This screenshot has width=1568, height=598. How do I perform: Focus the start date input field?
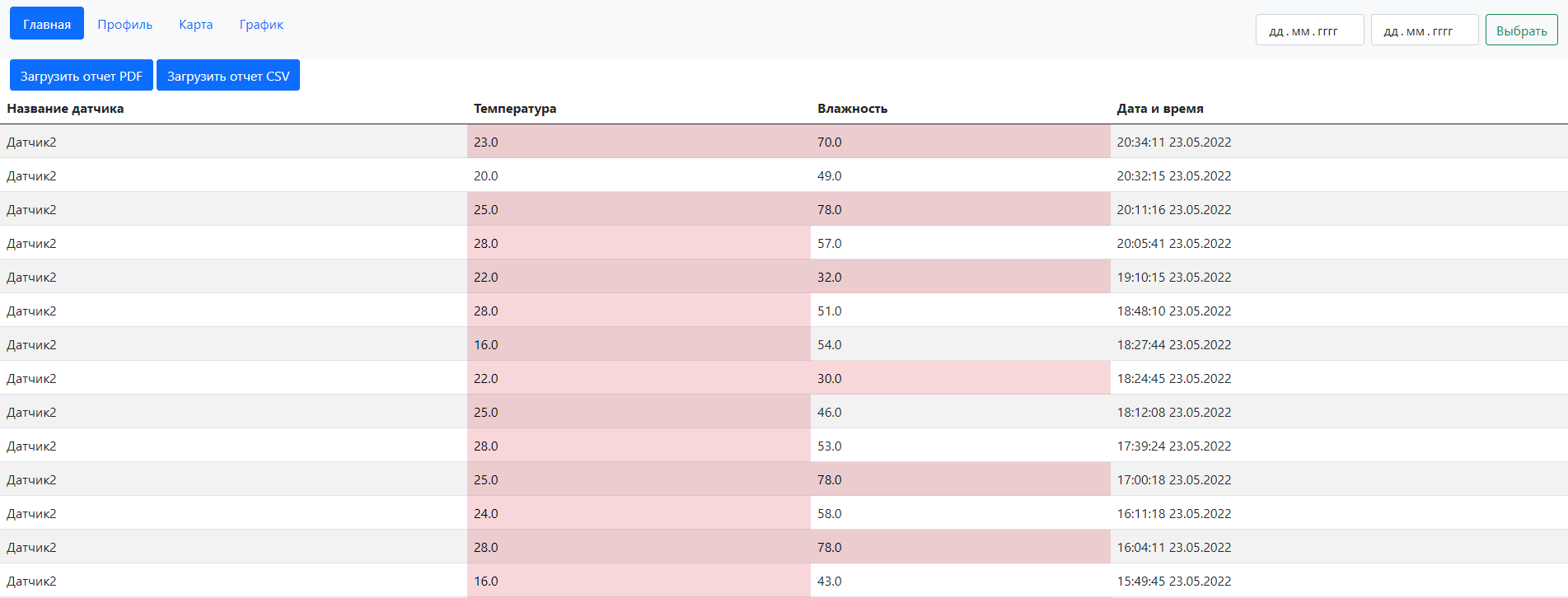(x=1309, y=30)
